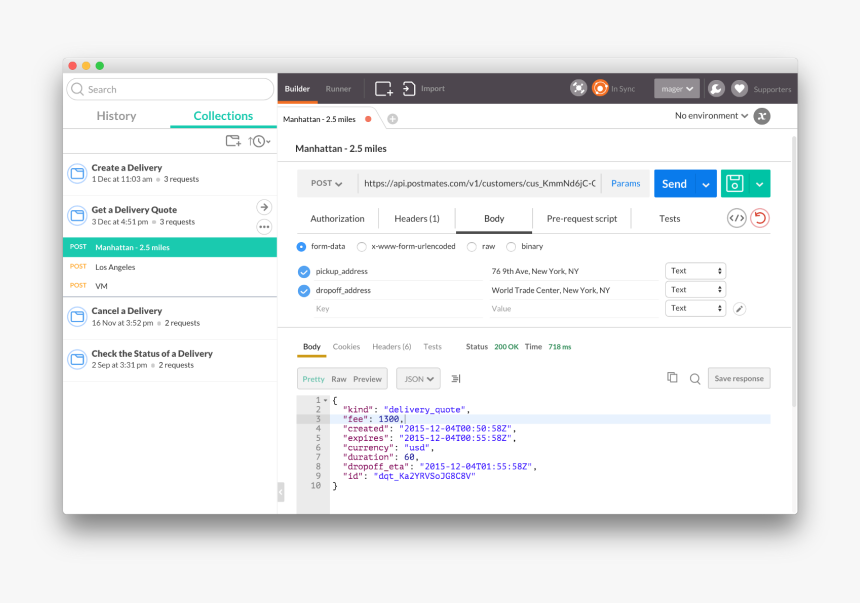860x603 pixels.
Task: Copy response with the copy icon
Action: tap(672, 377)
